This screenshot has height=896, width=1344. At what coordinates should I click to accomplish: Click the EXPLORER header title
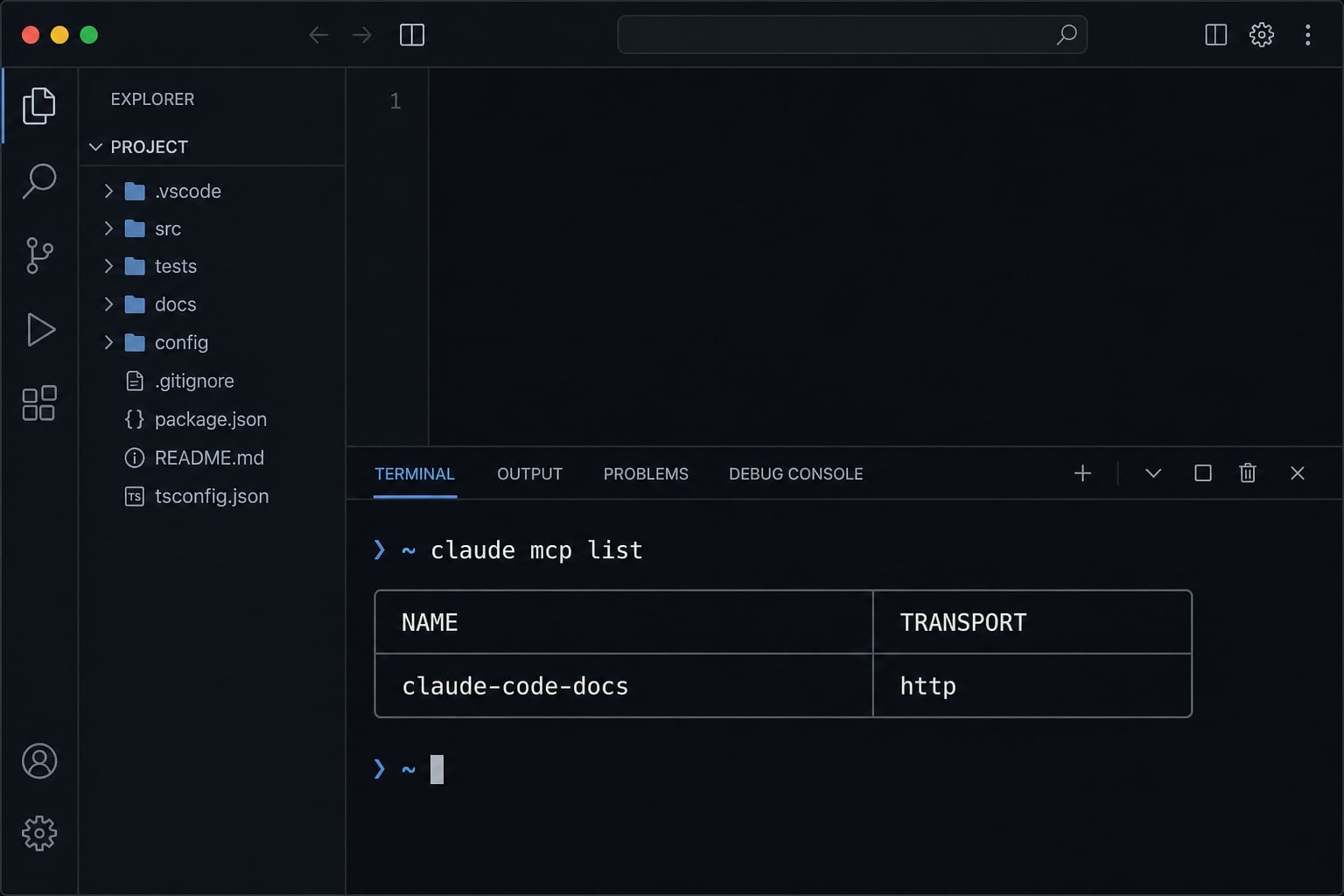point(152,99)
